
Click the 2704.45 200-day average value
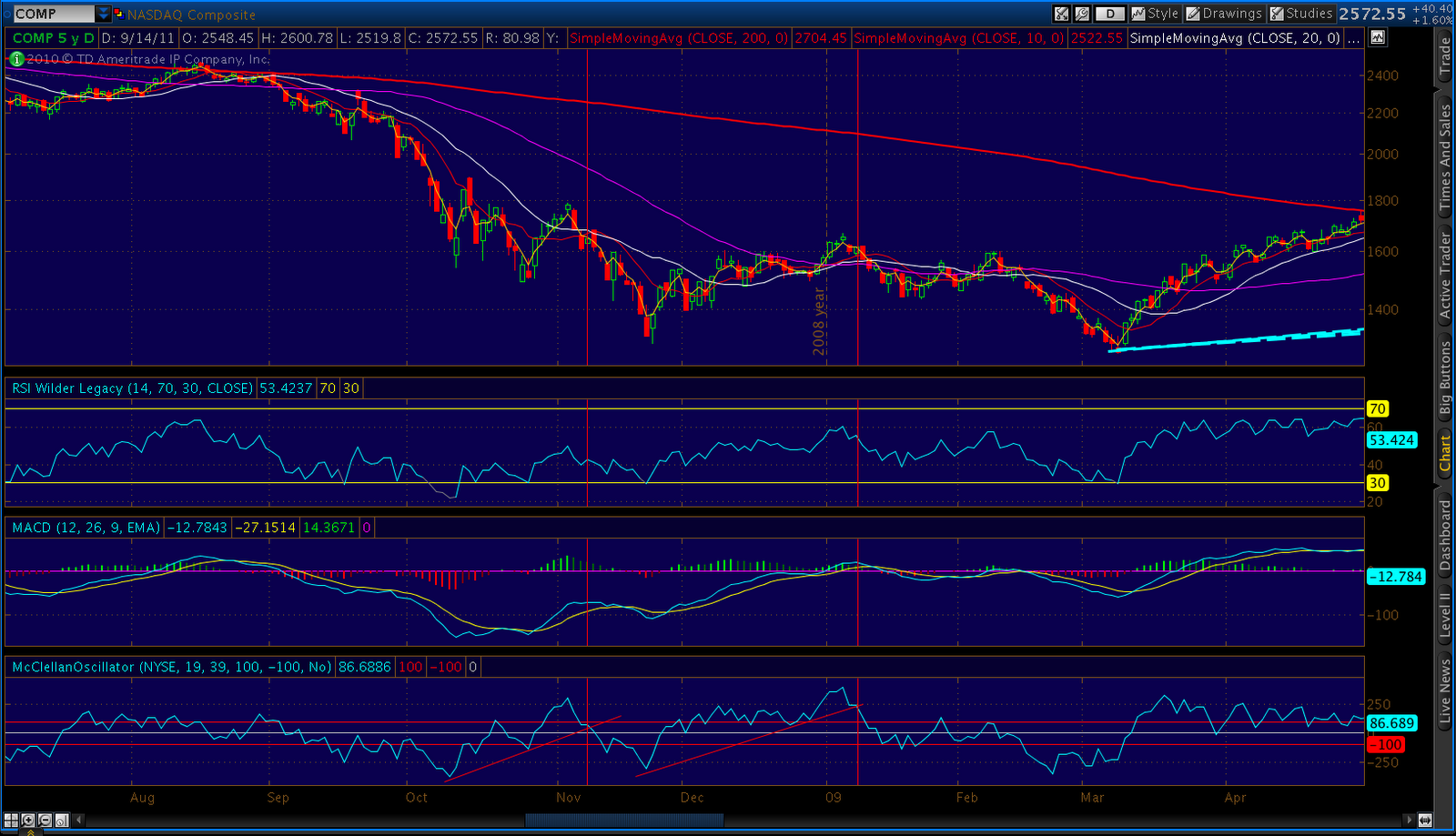point(821,38)
